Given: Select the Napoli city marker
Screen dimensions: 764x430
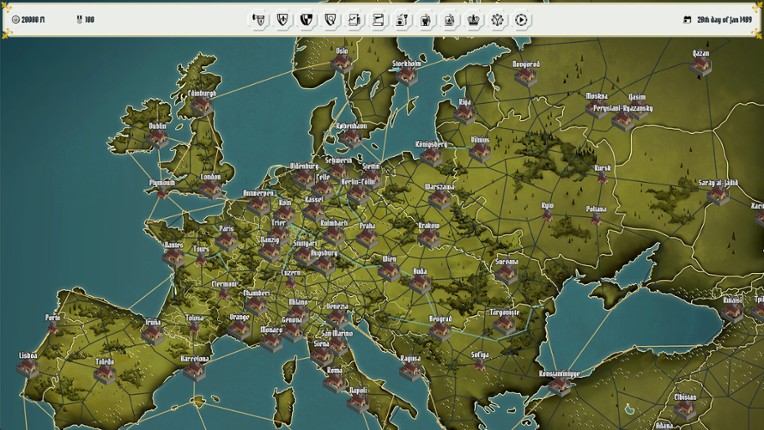Looking at the screenshot, I should (x=358, y=402).
